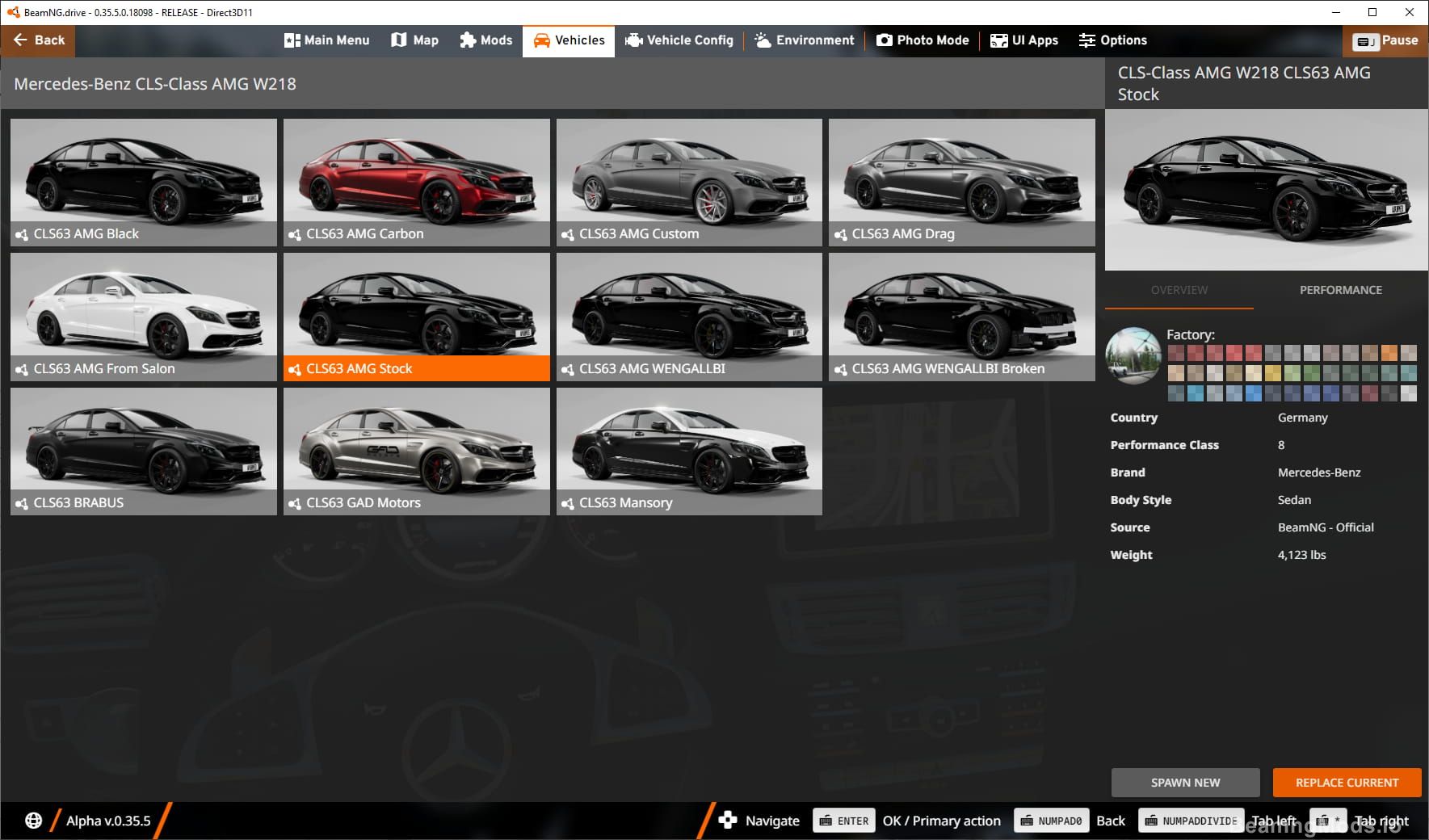Select the CLS63 AMG Black configuration

(x=144, y=183)
